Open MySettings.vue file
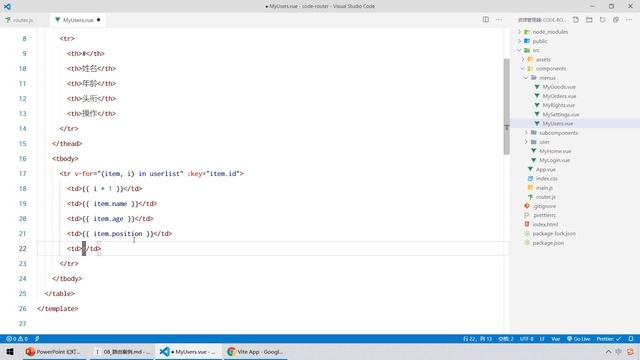Image resolution: width=640 pixels, height=360 pixels. pos(561,115)
